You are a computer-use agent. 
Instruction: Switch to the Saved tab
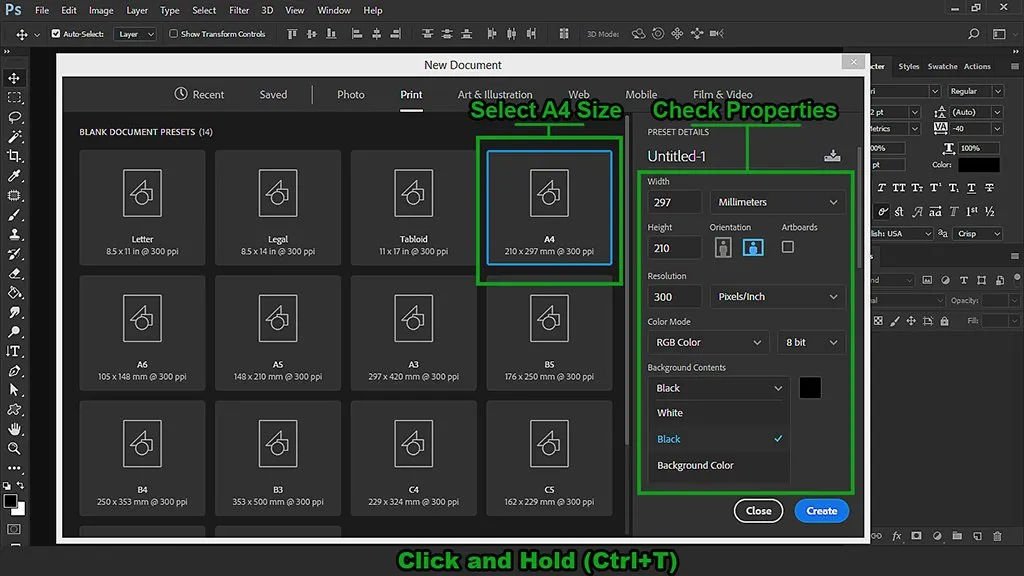coord(273,94)
